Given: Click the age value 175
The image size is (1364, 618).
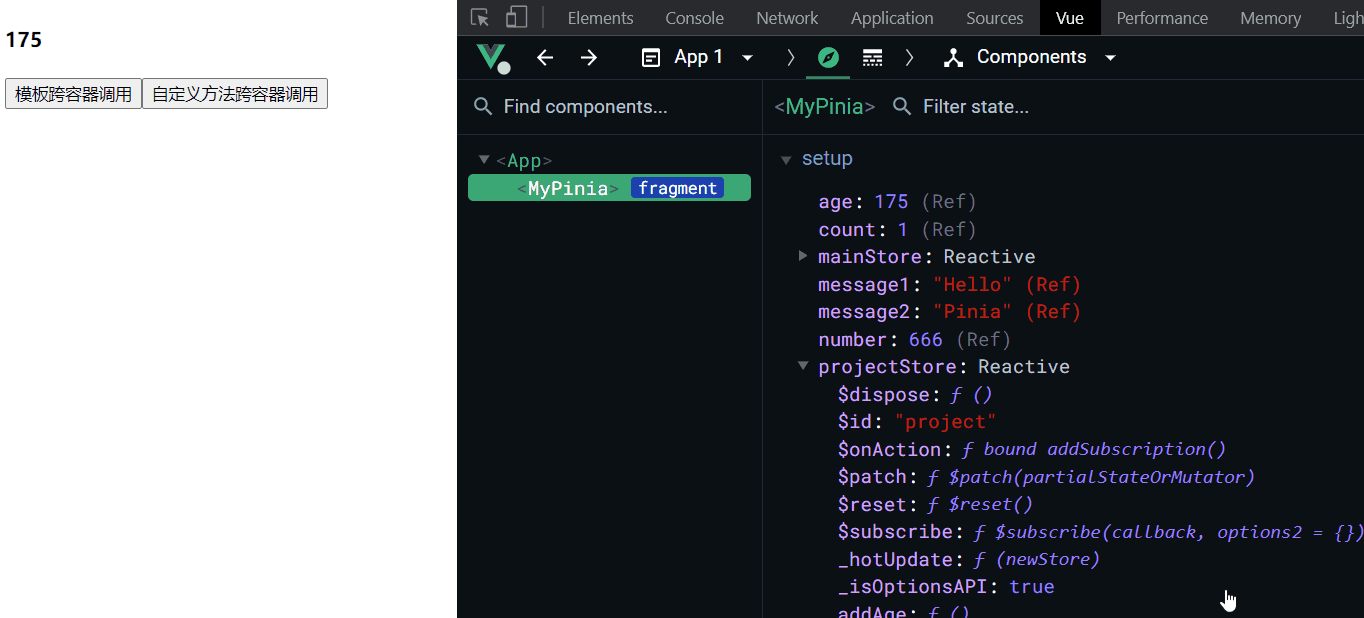Looking at the screenshot, I should click(891, 202).
